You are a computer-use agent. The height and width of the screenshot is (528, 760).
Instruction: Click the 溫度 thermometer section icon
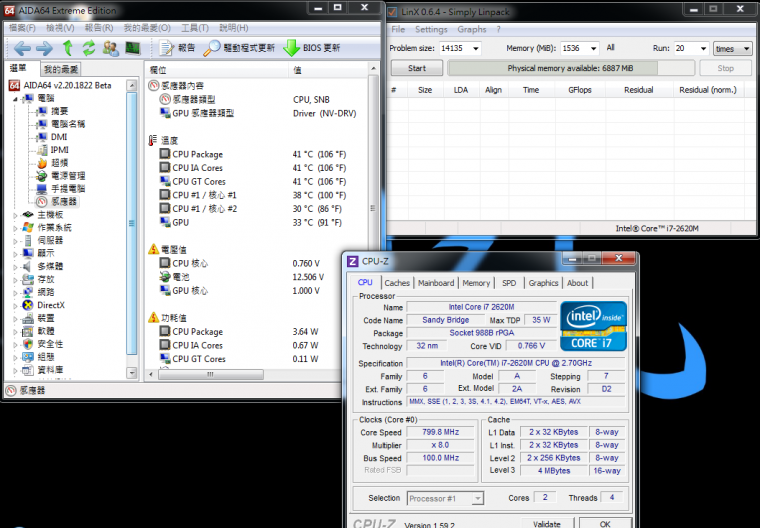pyautogui.click(x=153, y=141)
